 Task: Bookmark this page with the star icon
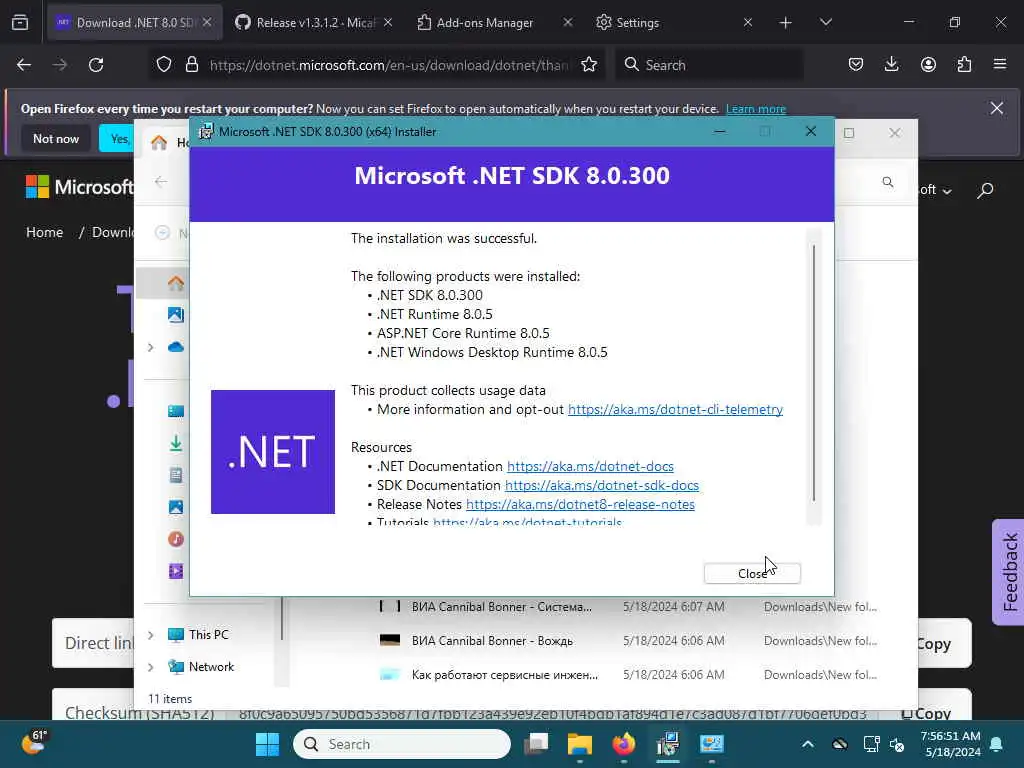point(589,65)
